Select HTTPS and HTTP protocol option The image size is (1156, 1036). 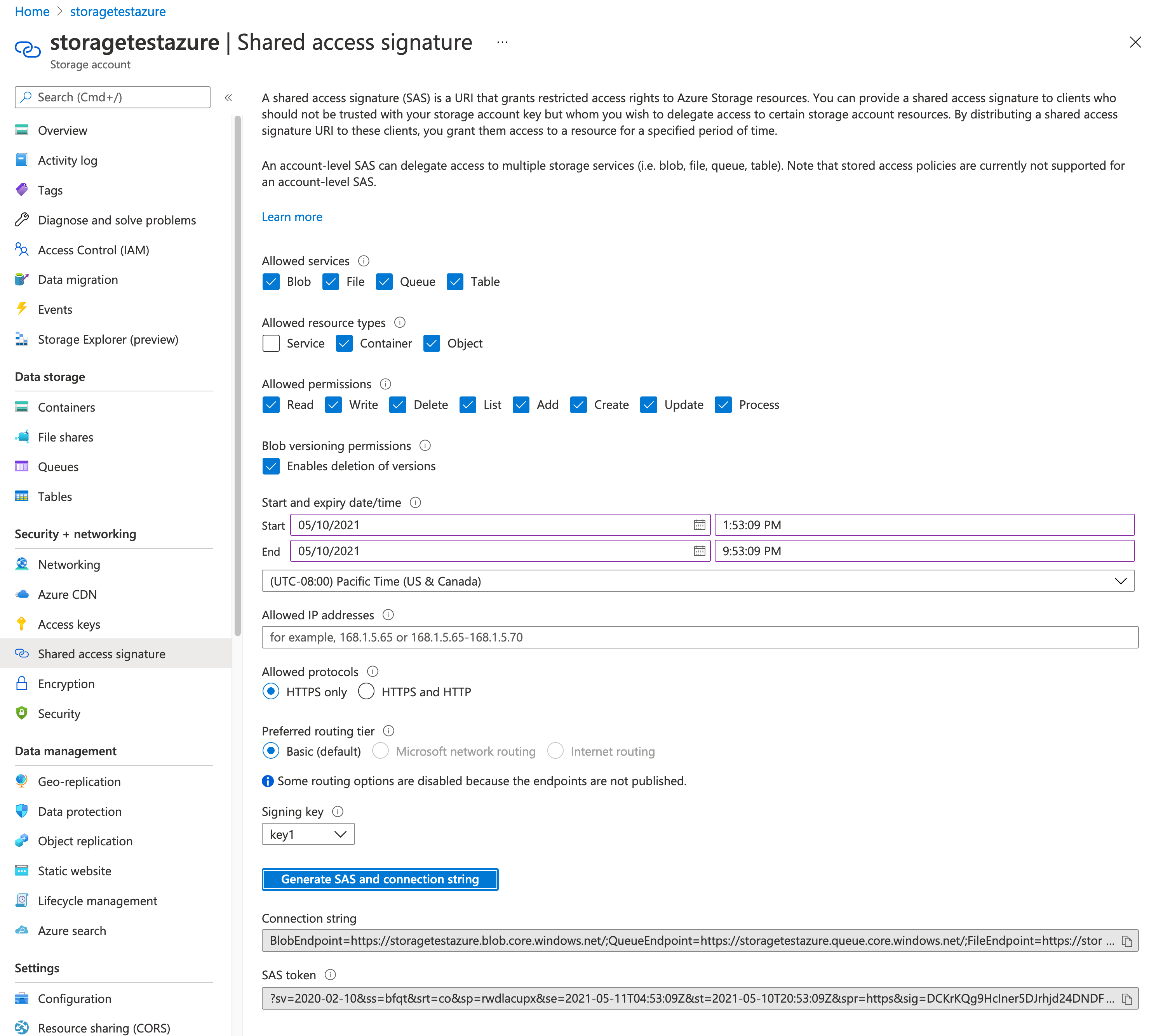pyautogui.click(x=366, y=691)
